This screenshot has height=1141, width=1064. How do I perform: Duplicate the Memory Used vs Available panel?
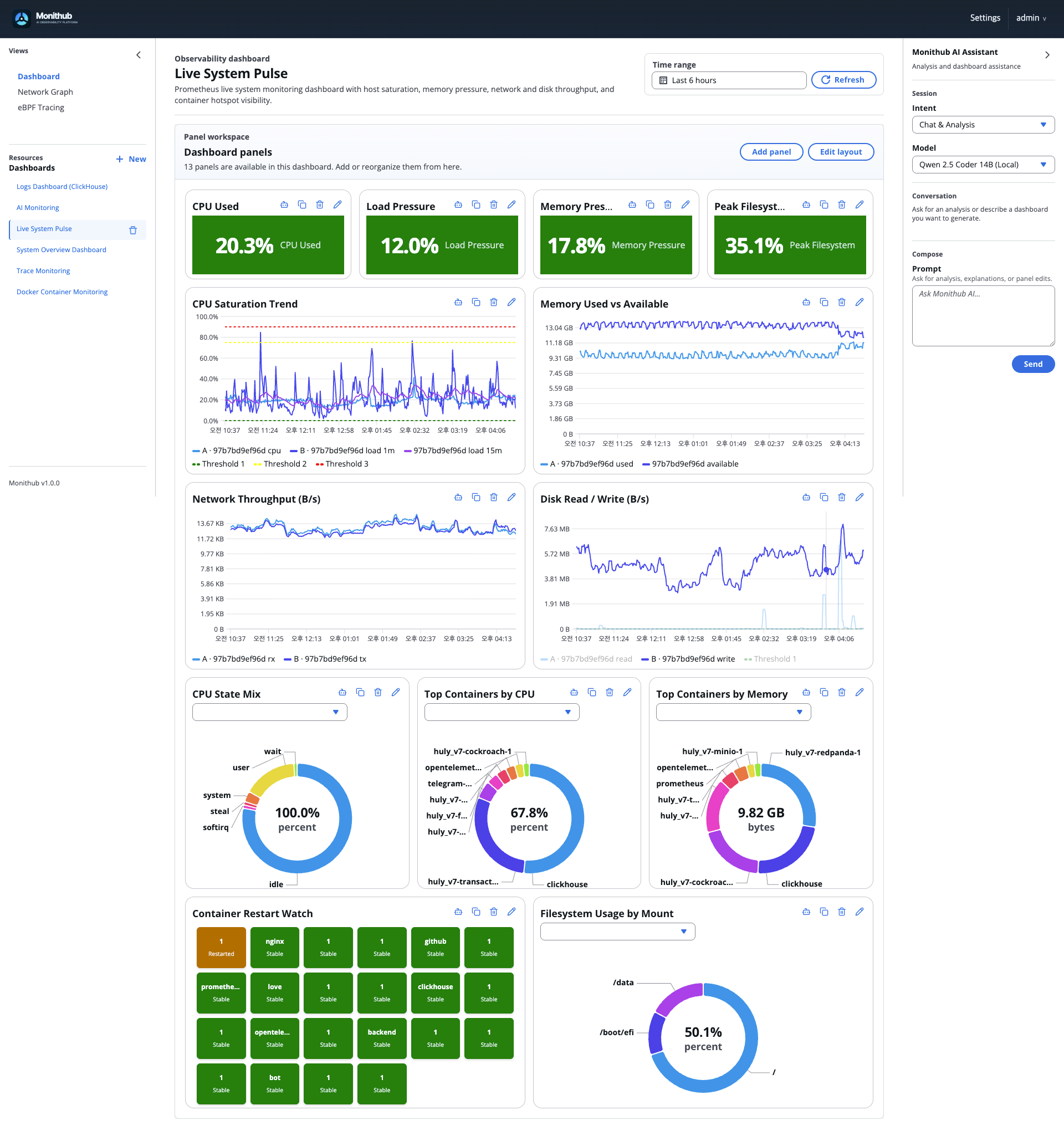[825, 302]
